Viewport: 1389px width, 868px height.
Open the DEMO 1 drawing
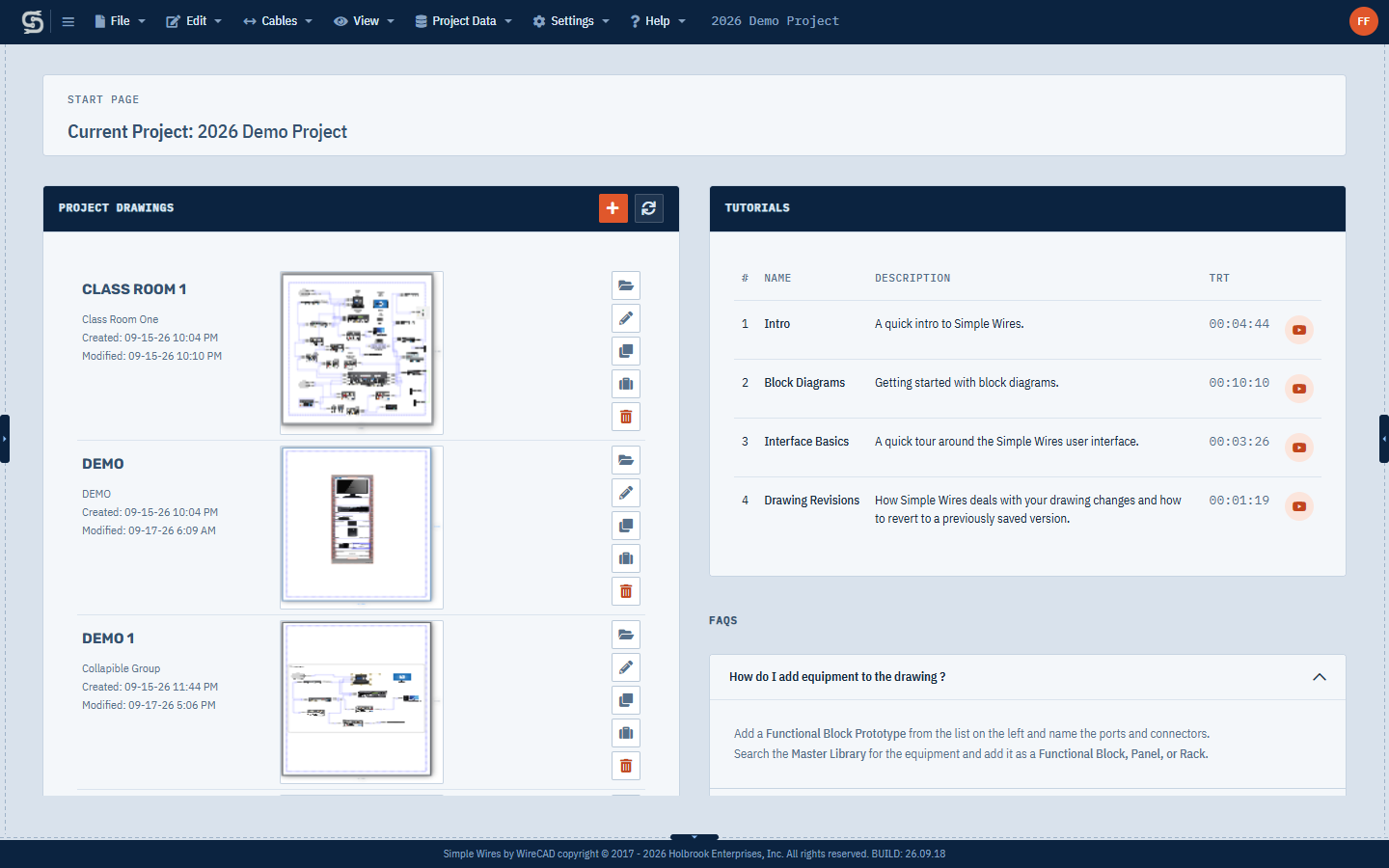point(626,635)
